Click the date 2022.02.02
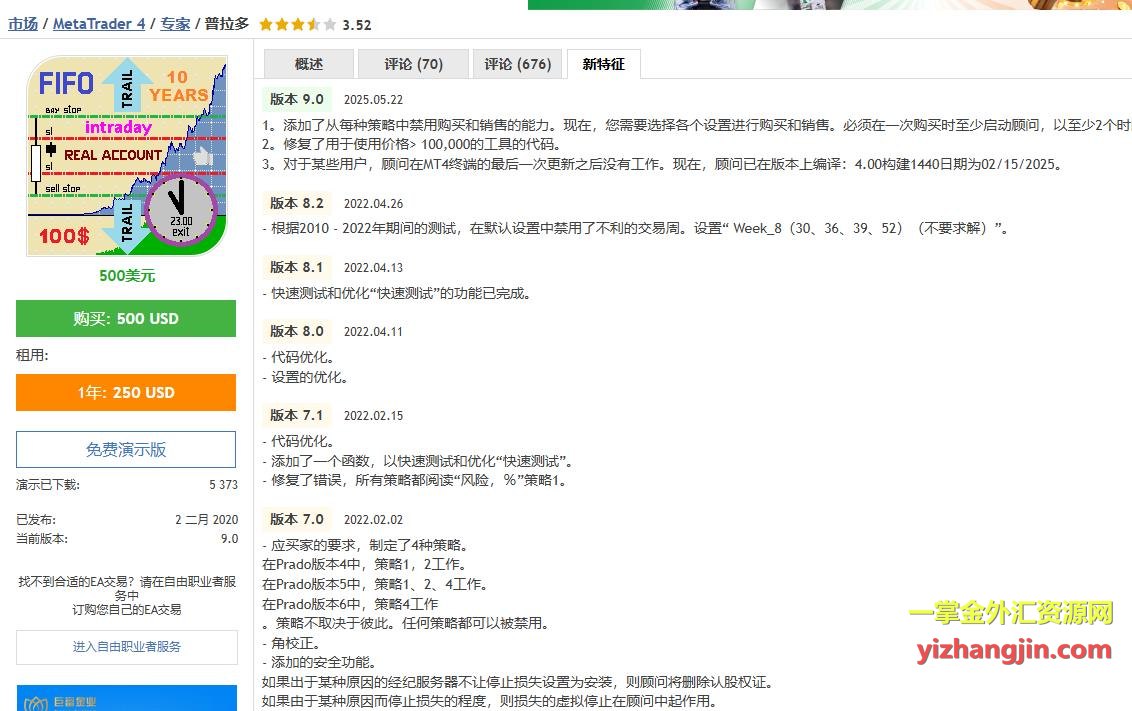This screenshot has width=1132, height=711. pyautogui.click(x=373, y=520)
